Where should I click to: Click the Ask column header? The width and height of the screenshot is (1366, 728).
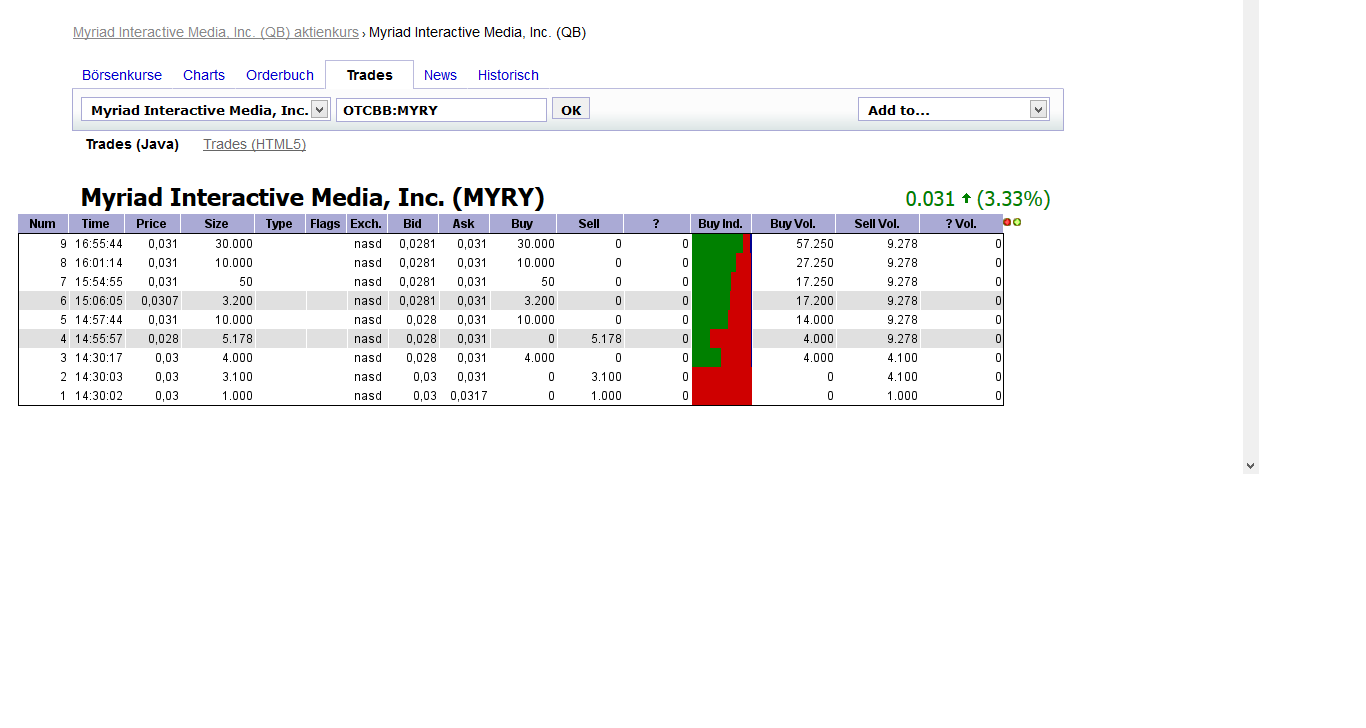(464, 224)
